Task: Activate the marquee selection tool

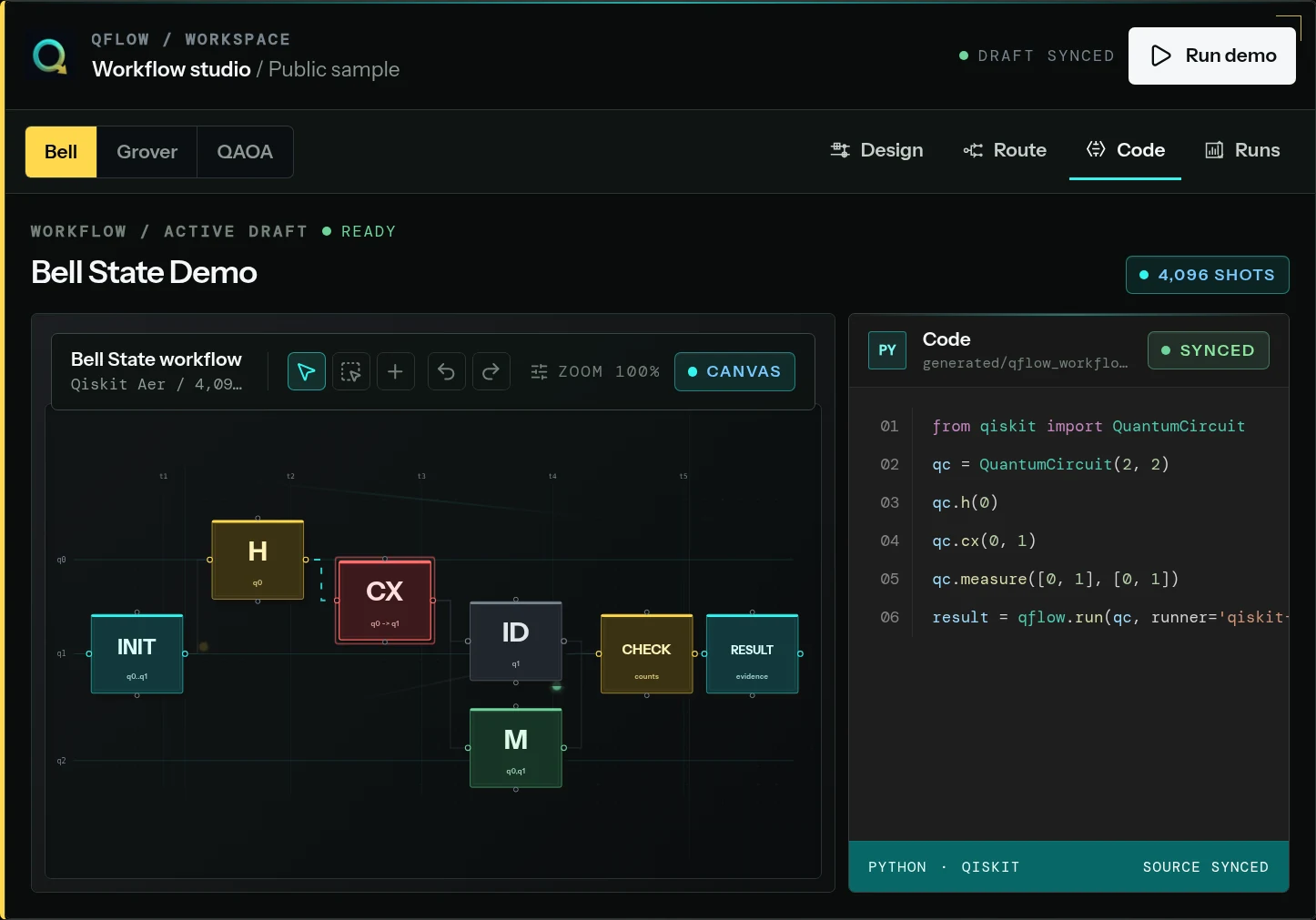Action: pyautogui.click(x=351, y=371)
